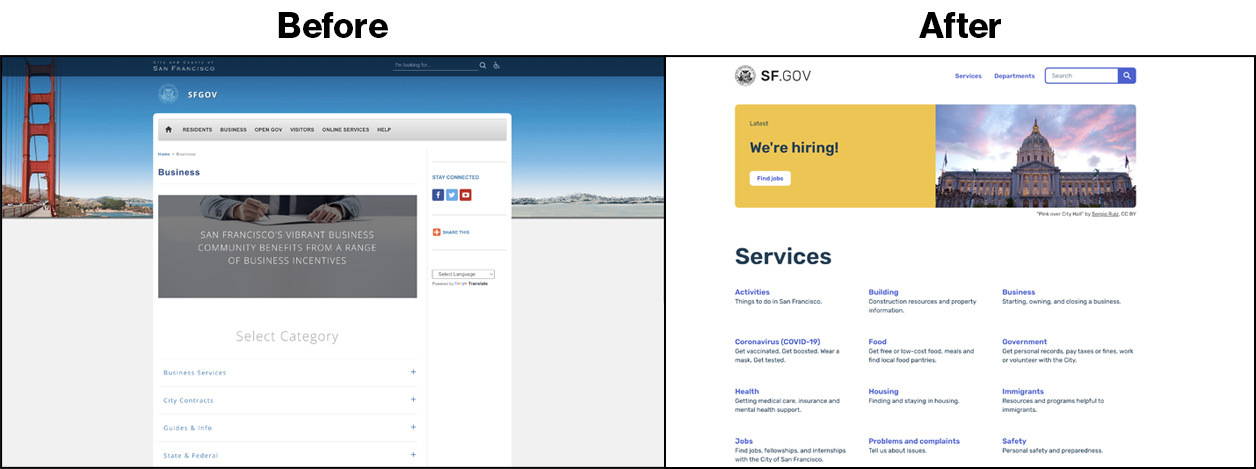Click the search magnifier on the old site

point(483,66)
